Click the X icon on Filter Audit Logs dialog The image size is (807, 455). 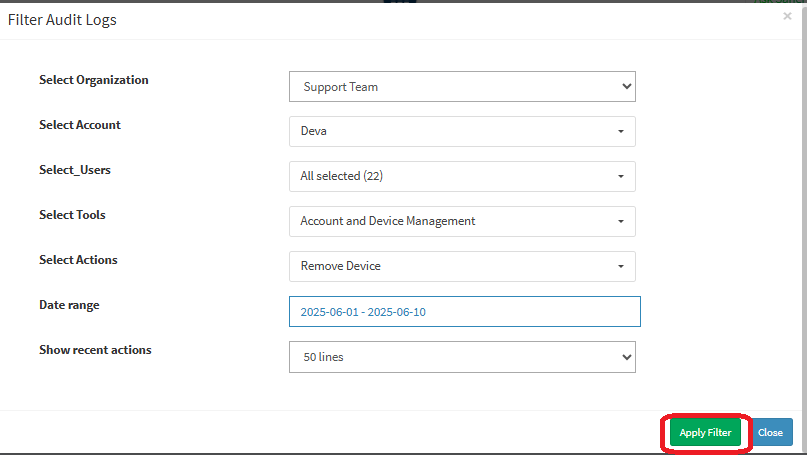[787, 16]
